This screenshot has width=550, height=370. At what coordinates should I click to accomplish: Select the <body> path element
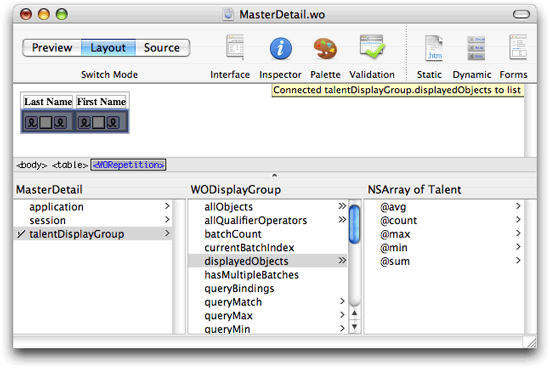coord(32,165)
